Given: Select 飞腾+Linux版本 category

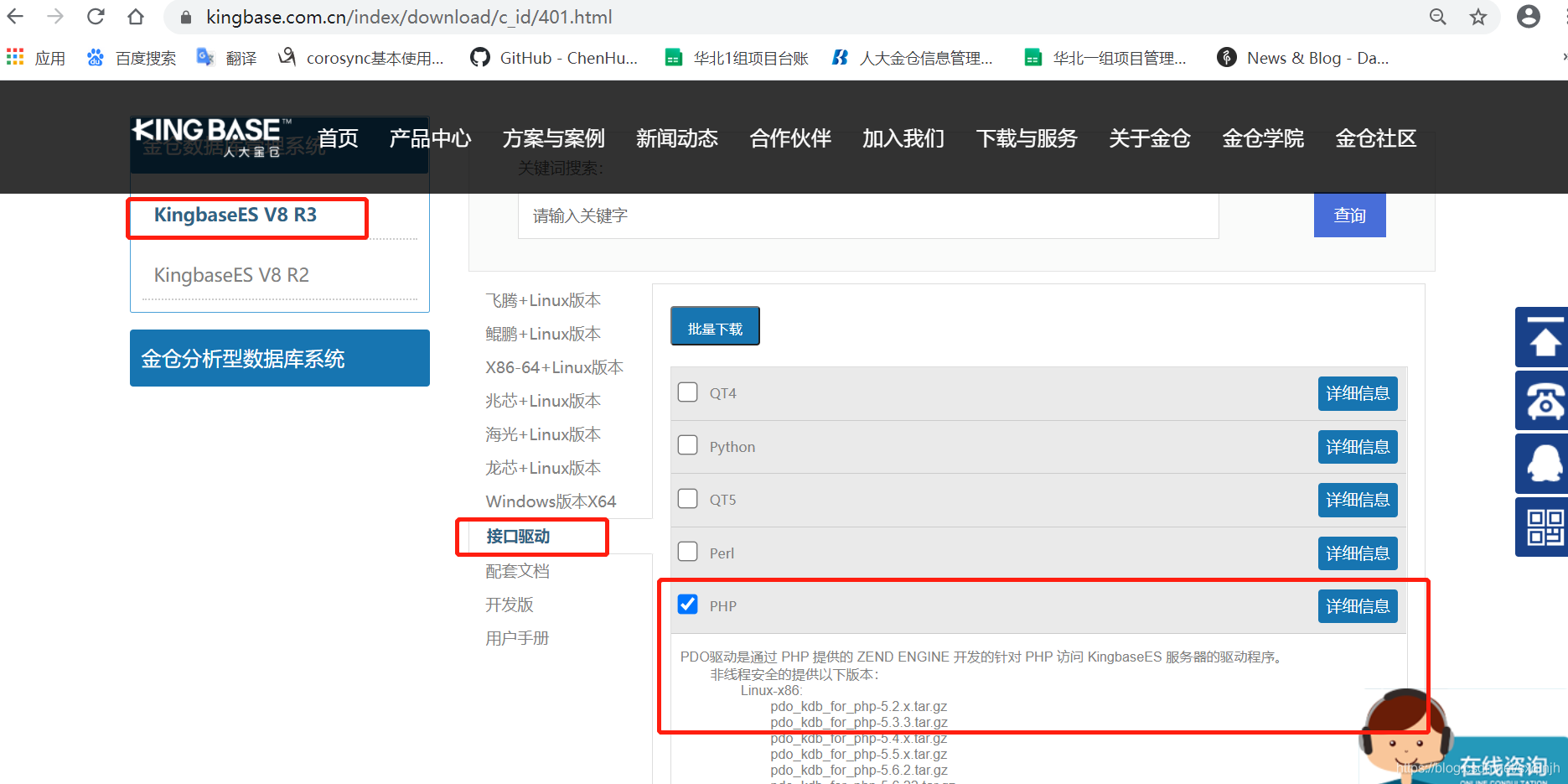Looking at the screenshot, I should (x=543, y=300).
